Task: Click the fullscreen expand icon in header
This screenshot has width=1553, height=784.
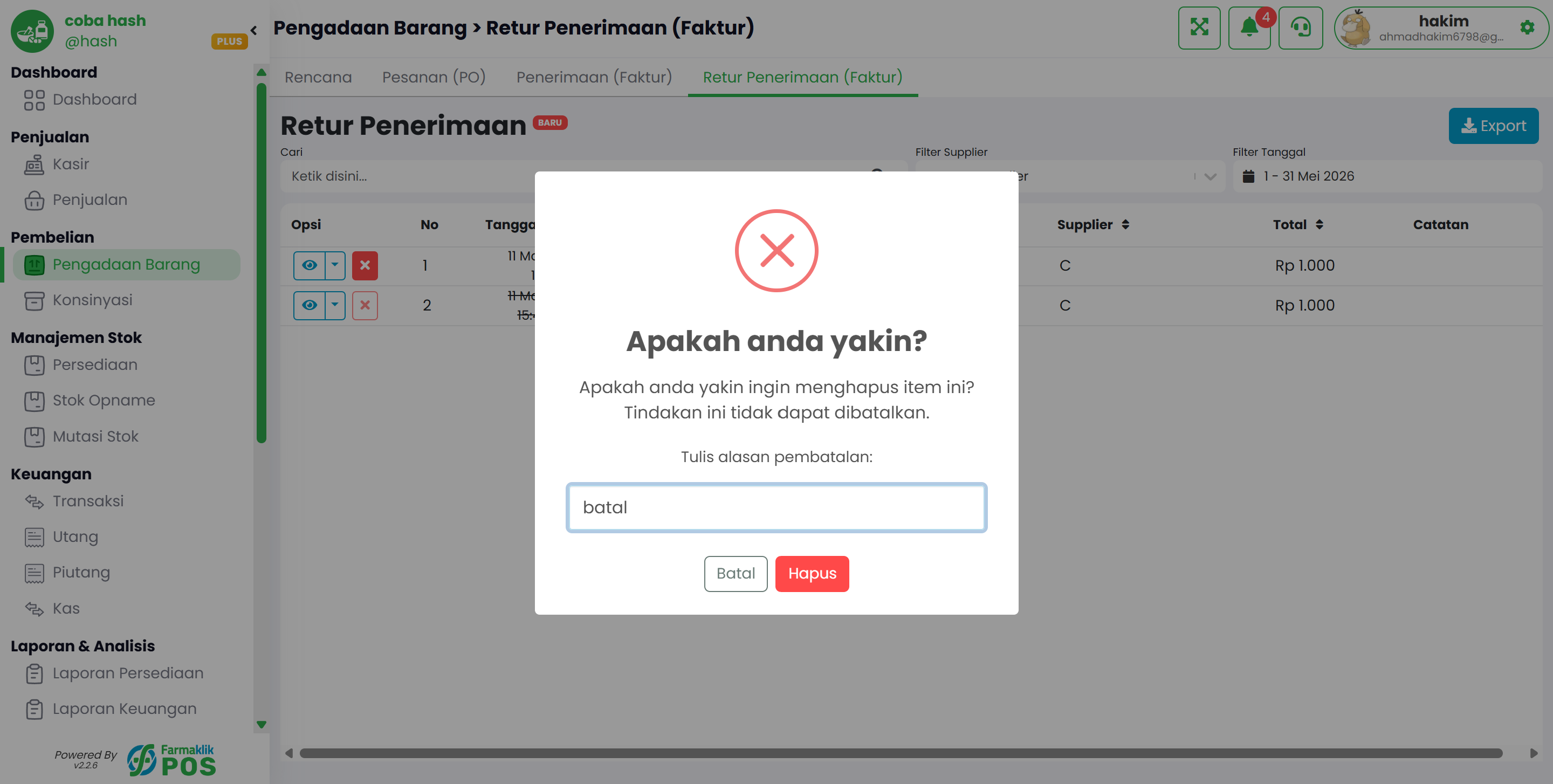Action: click(1199, 27)
